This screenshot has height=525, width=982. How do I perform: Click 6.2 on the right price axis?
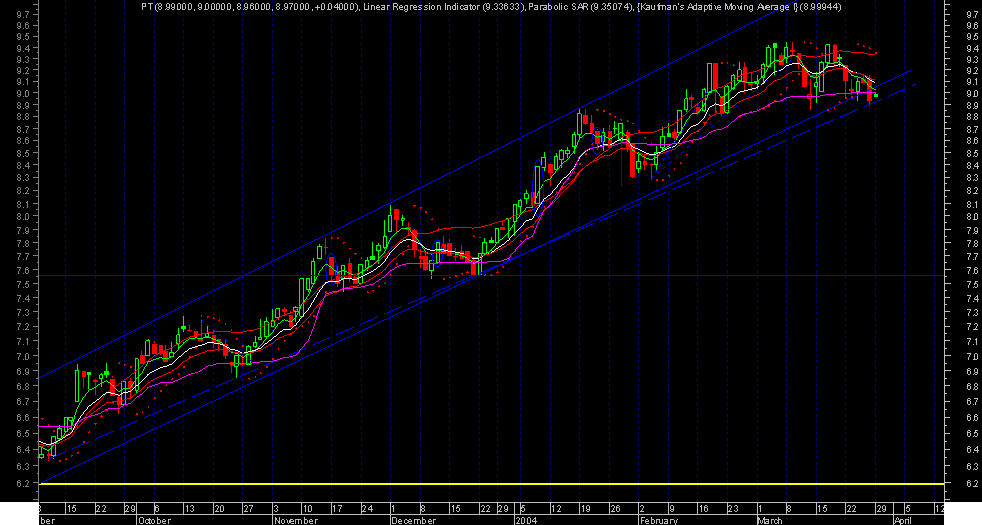pyautogui.click(x=972, y=484)
